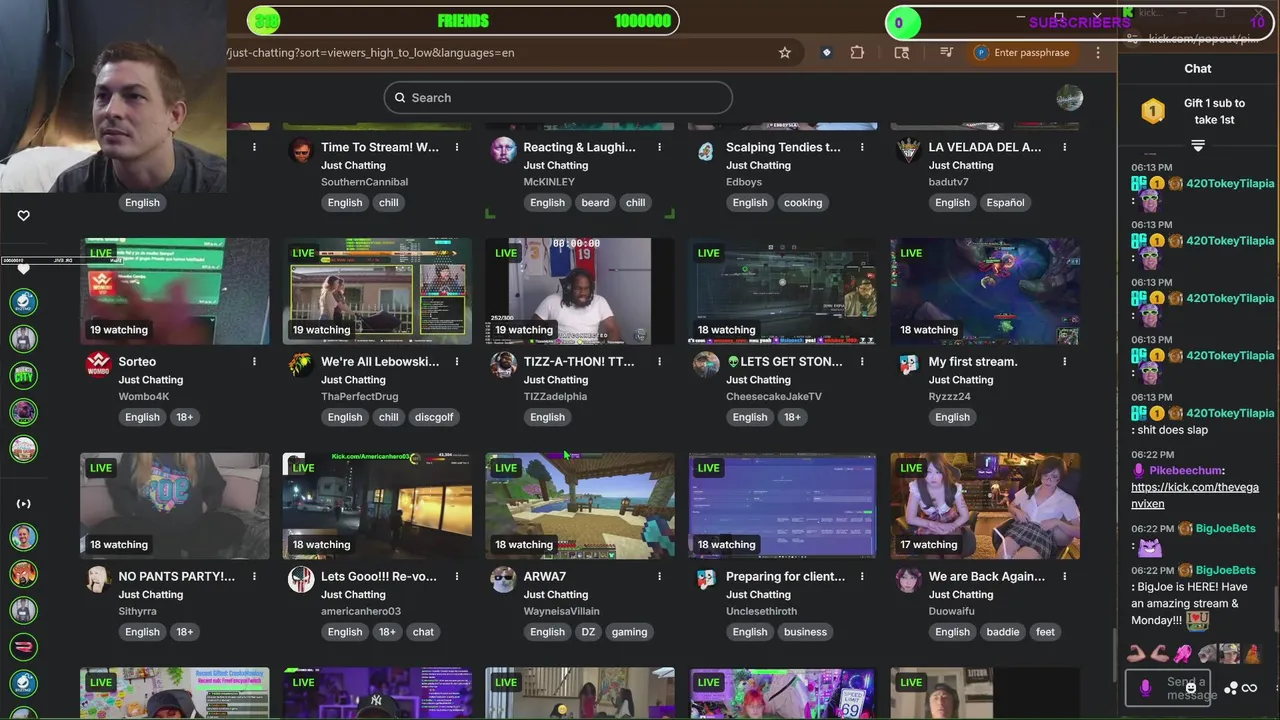Click the Chat header tab in popout window
Screen dimensions: 1280x720
pos(1198,69)
